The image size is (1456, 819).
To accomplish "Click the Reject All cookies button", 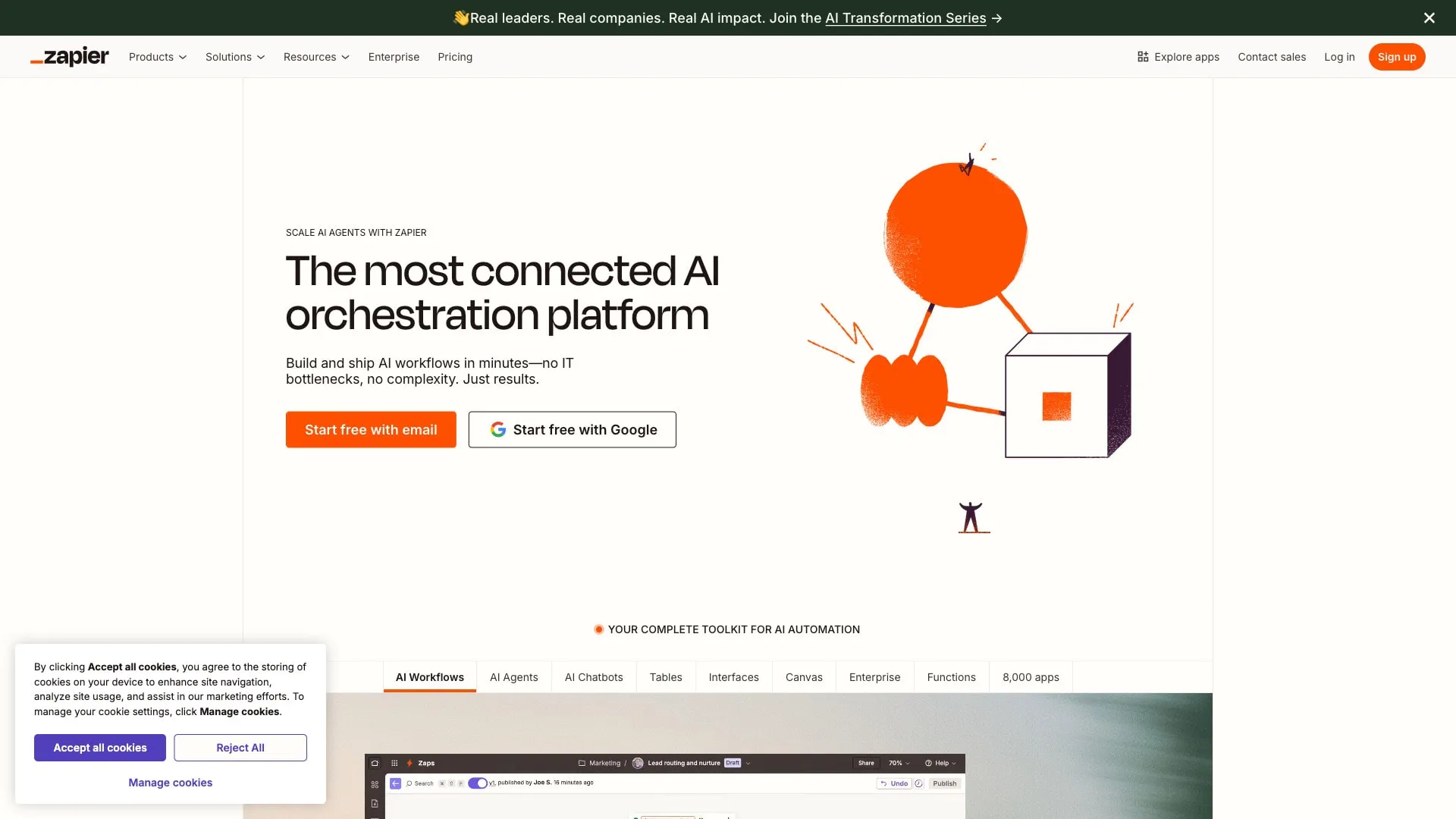I will tap(240, 748).
